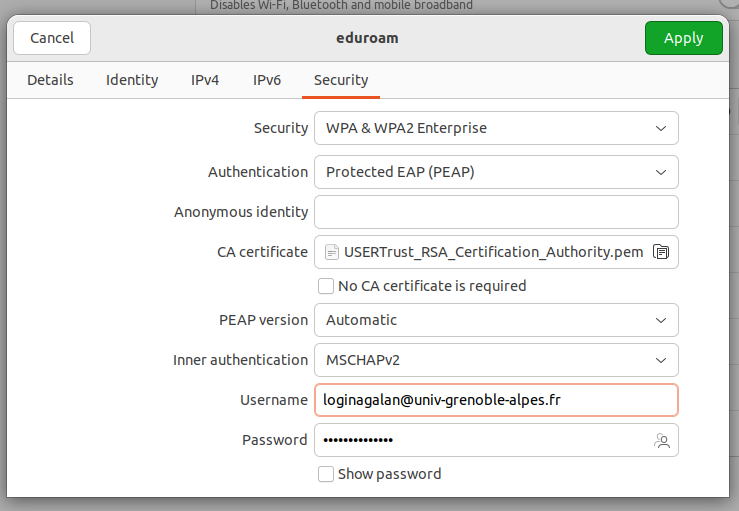
Task: Switch to the Details tab
Action: [50, 80]
